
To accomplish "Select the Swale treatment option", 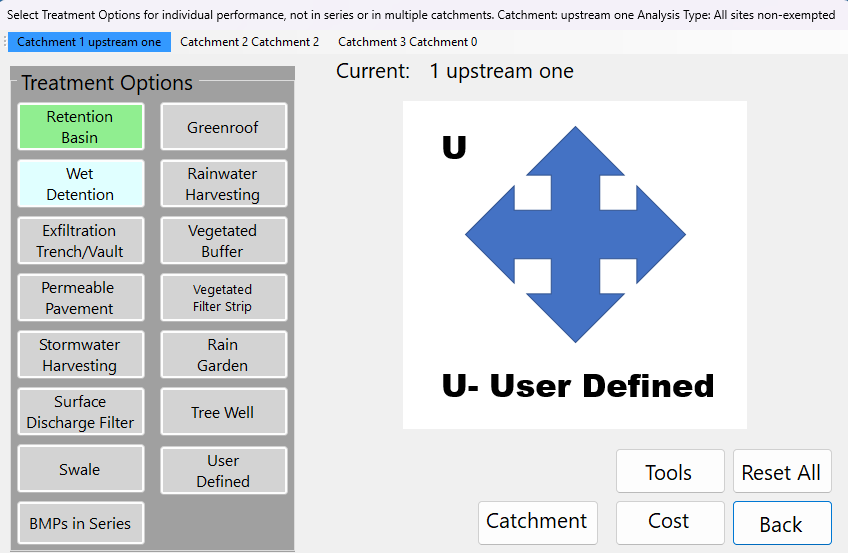I will pos(80,469).
